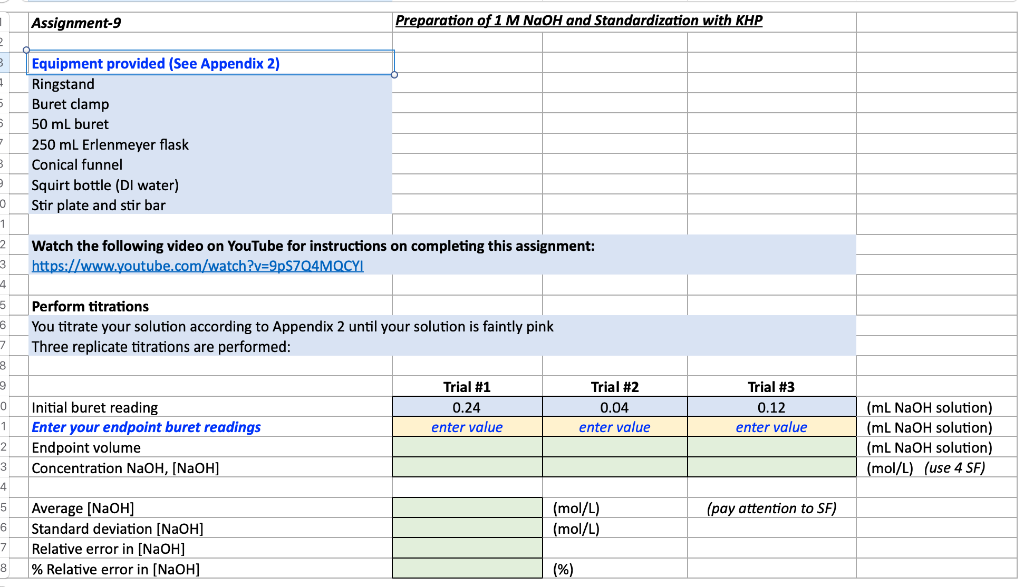Click the fill handle on the selected cell

point(395,74)
